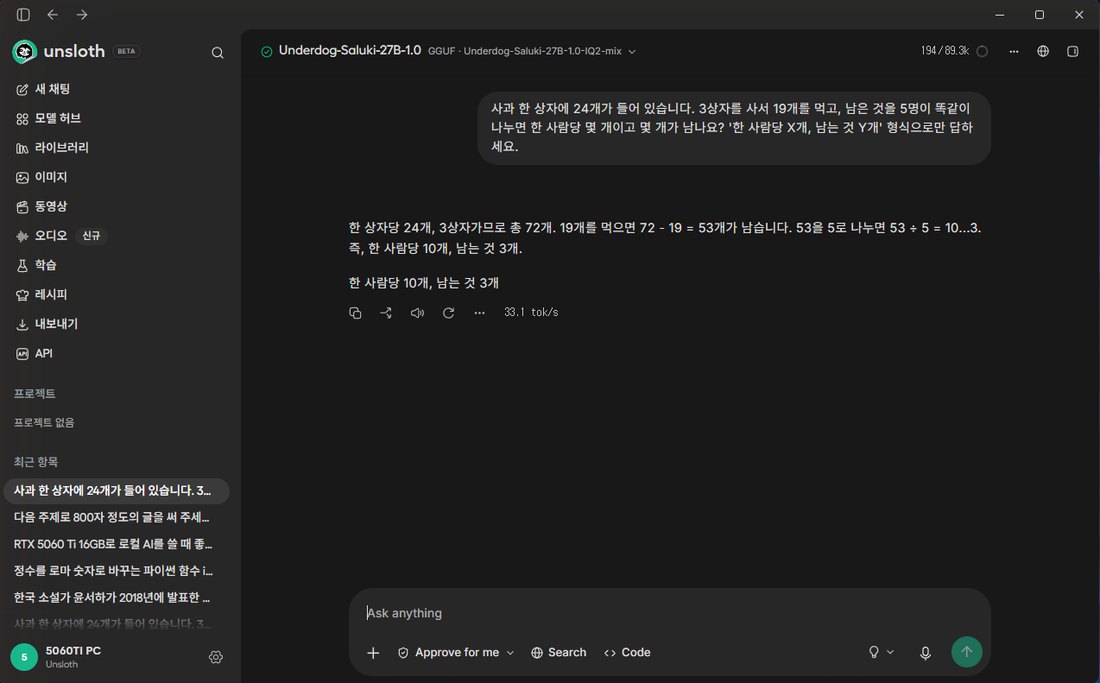The image size is (1100, 683).
Task: Click the 신규 badge beside 오디오
Action: click(91, 236)
